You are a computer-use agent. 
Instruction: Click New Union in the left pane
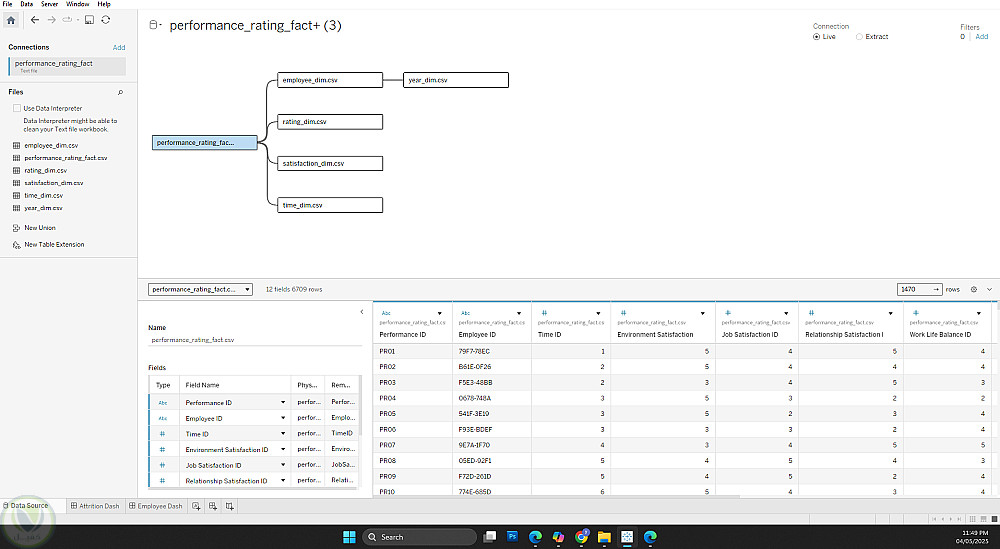tap(40, 228)
